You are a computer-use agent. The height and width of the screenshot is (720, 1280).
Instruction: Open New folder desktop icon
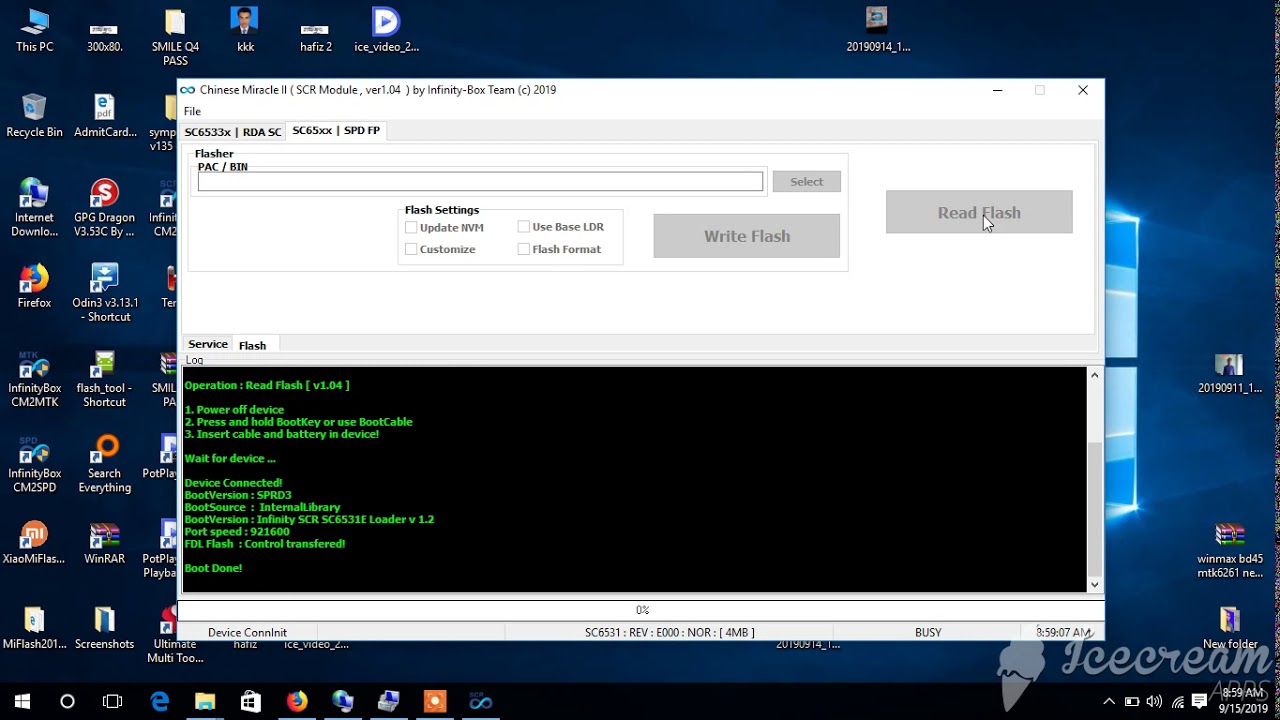click(x=1229, y=628)
